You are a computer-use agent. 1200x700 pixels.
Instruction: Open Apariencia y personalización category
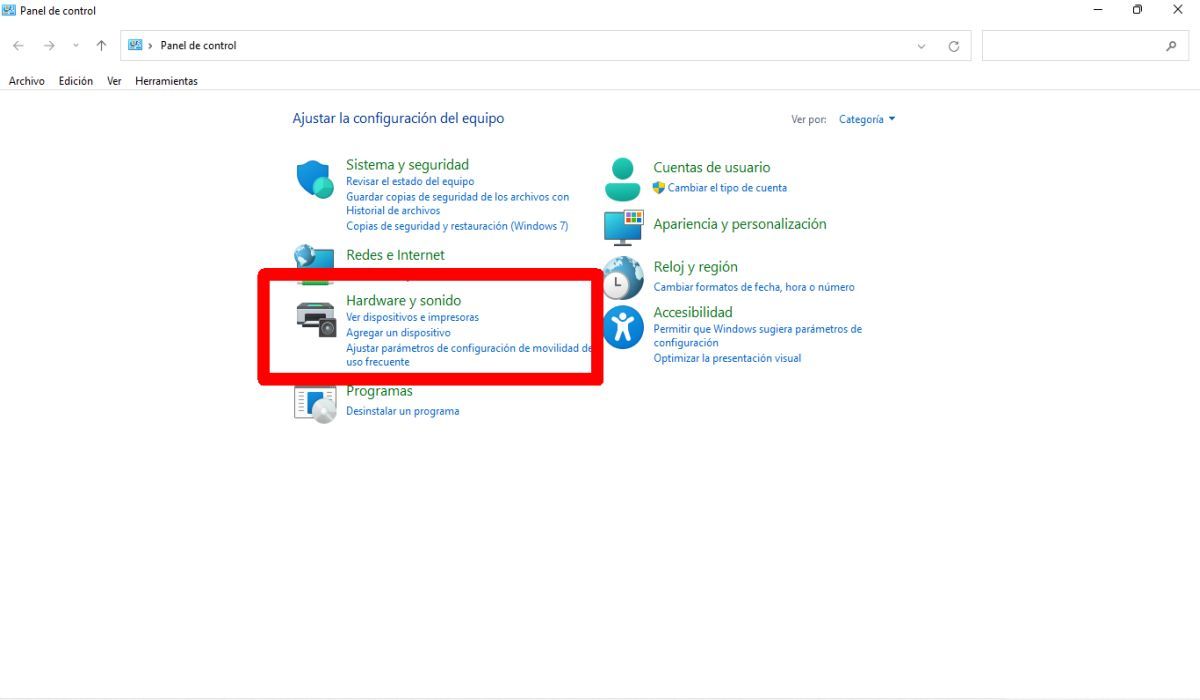coord(739,224)
